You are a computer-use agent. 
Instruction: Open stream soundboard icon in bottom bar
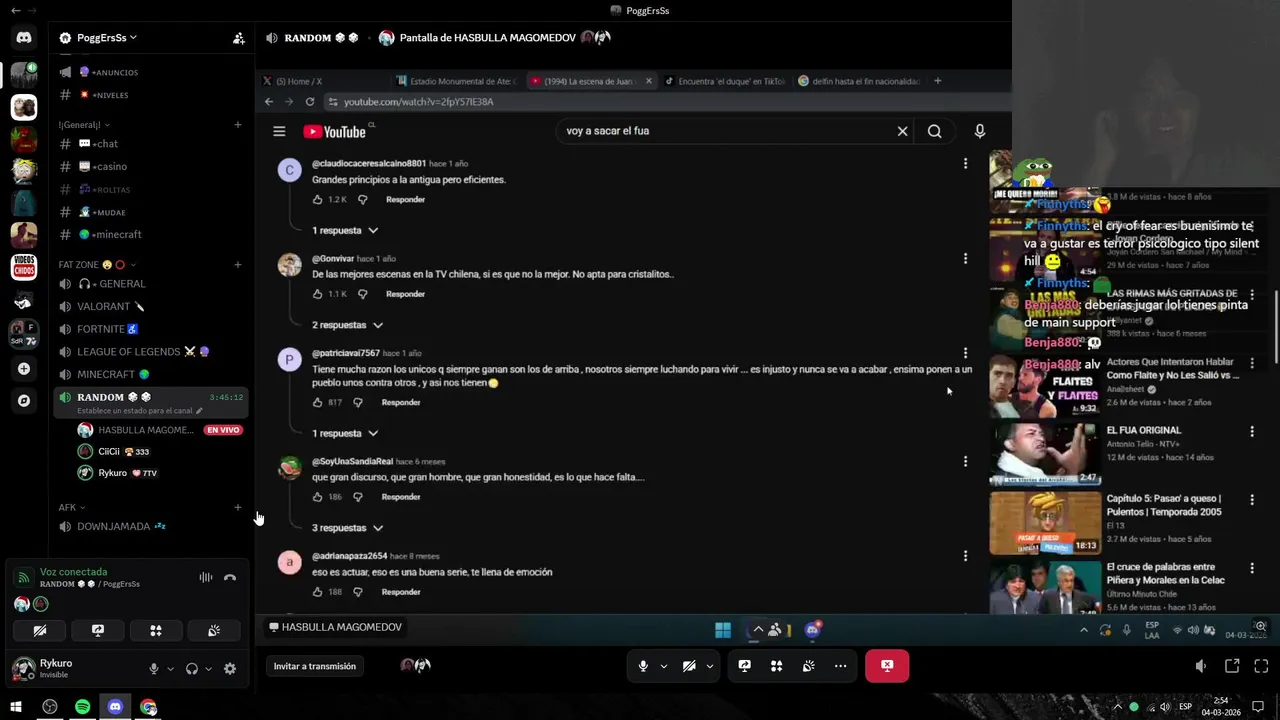pos(808,666)
